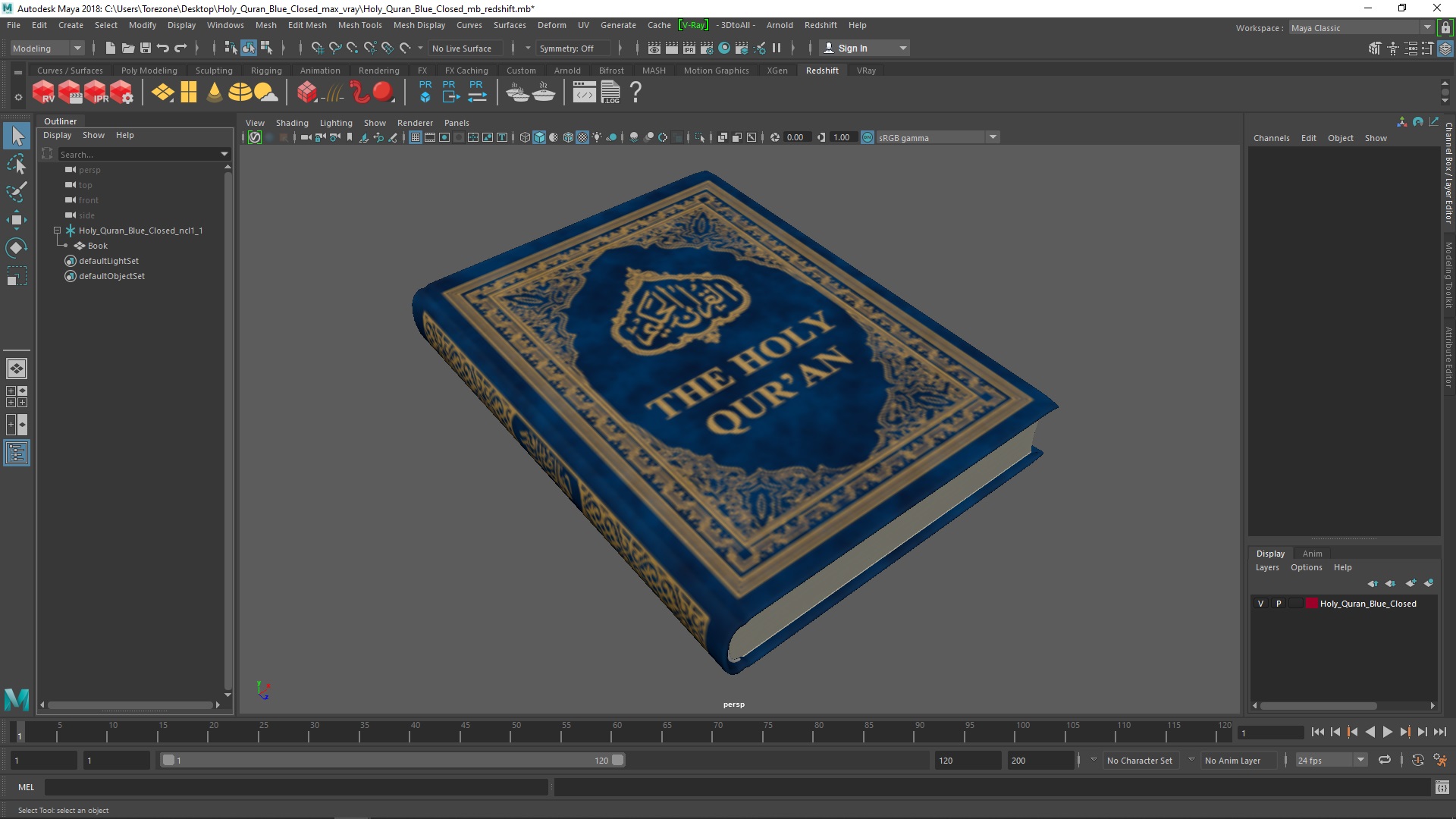Switch to four view layout icon
Viewport: 1456px width, 819px height.
(x=17, y=397)
